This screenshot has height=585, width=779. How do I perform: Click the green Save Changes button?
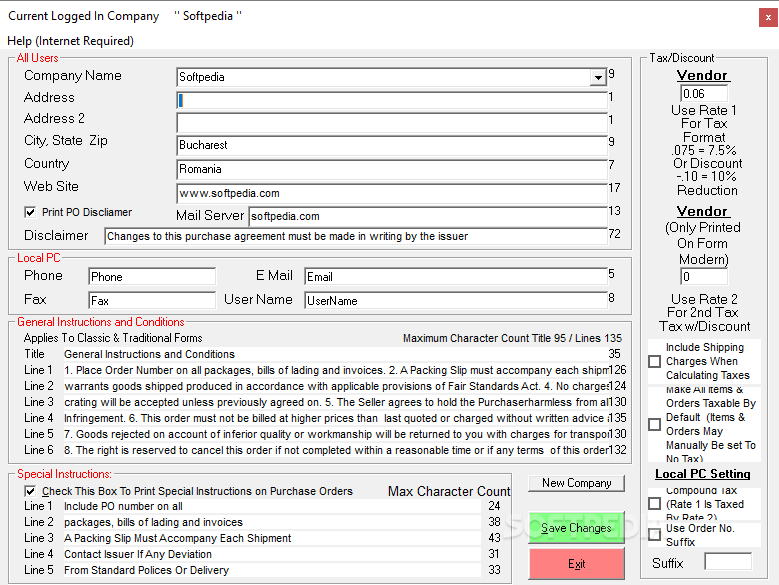(576, 528)
